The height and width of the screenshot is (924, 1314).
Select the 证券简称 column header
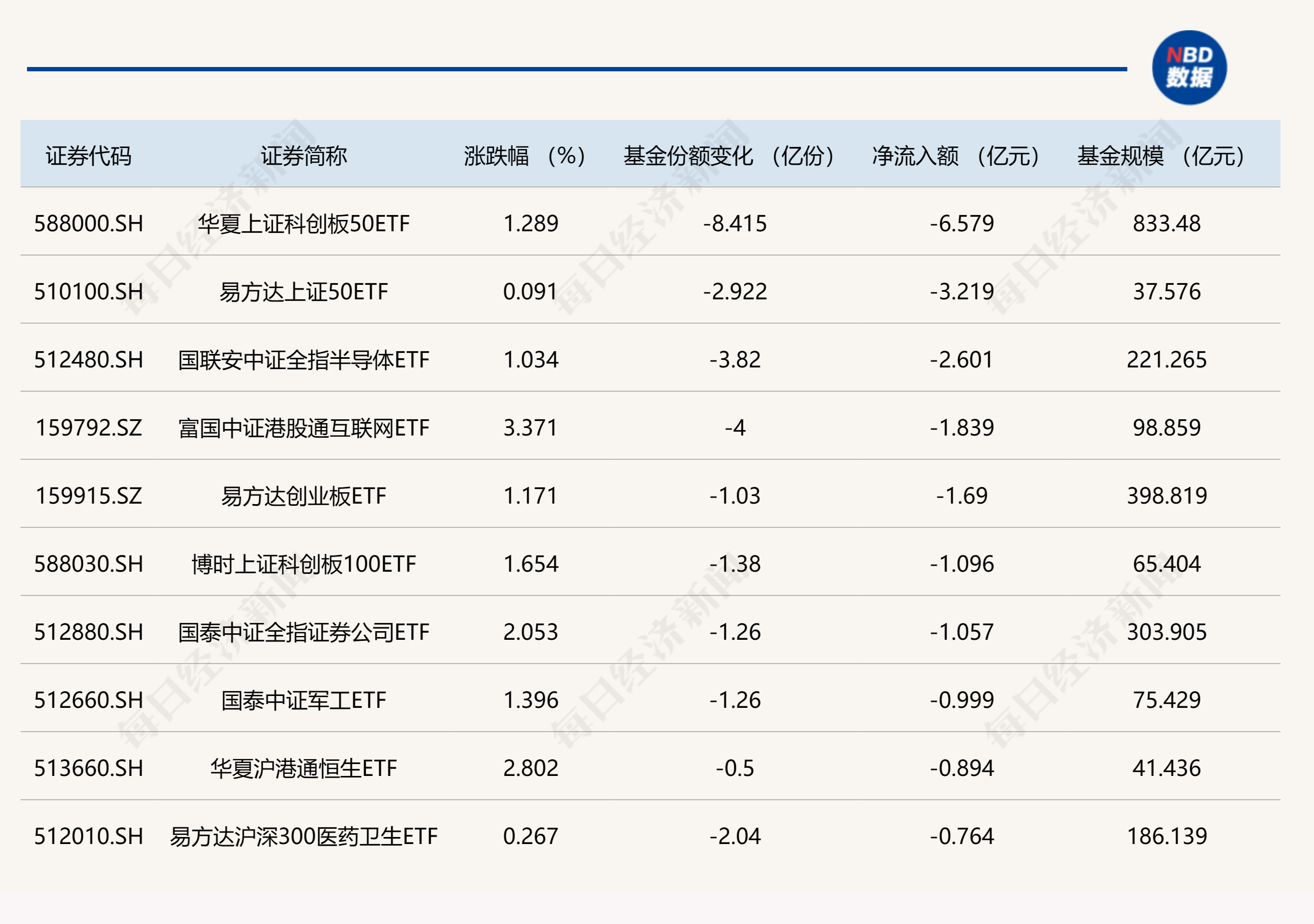coord(304,156)
